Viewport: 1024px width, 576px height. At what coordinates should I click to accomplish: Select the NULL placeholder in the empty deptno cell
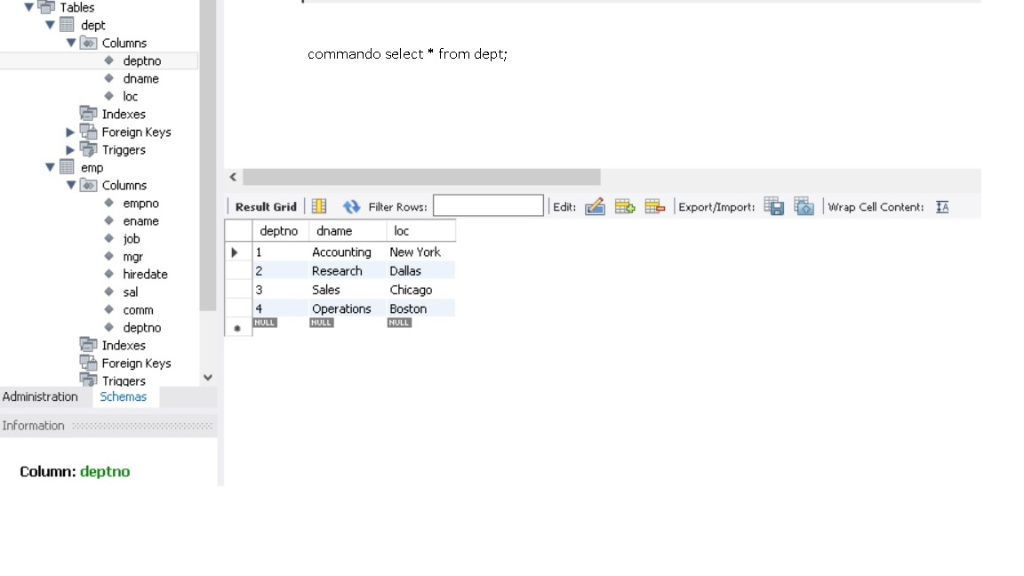pyautogui.click(x=264, y=322)
